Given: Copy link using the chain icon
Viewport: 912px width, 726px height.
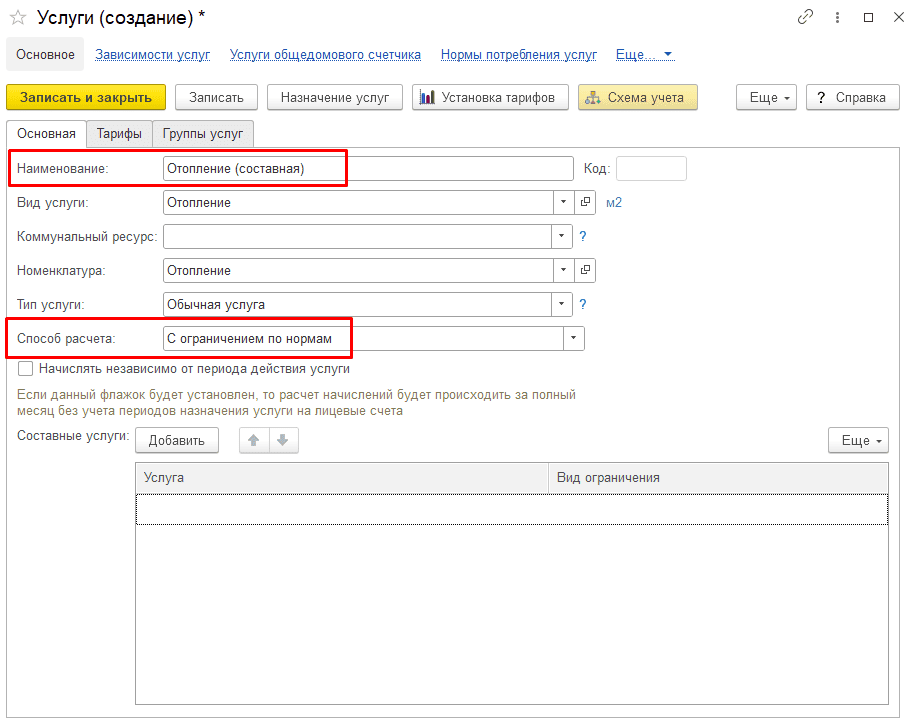Looking at the screenshot, I should coord(805,17).
